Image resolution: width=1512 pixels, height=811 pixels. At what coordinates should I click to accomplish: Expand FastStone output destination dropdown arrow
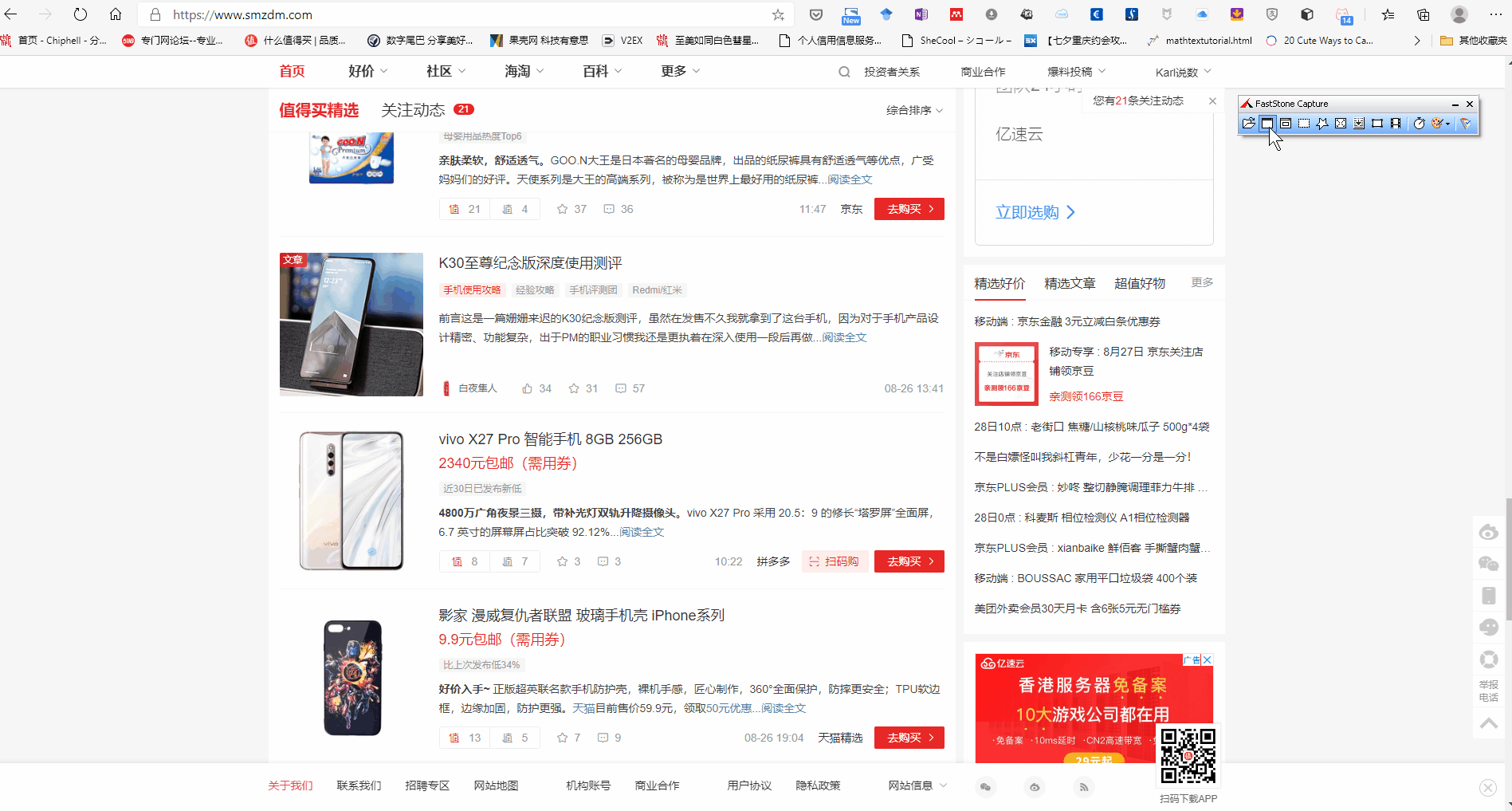coord(1448,124)
